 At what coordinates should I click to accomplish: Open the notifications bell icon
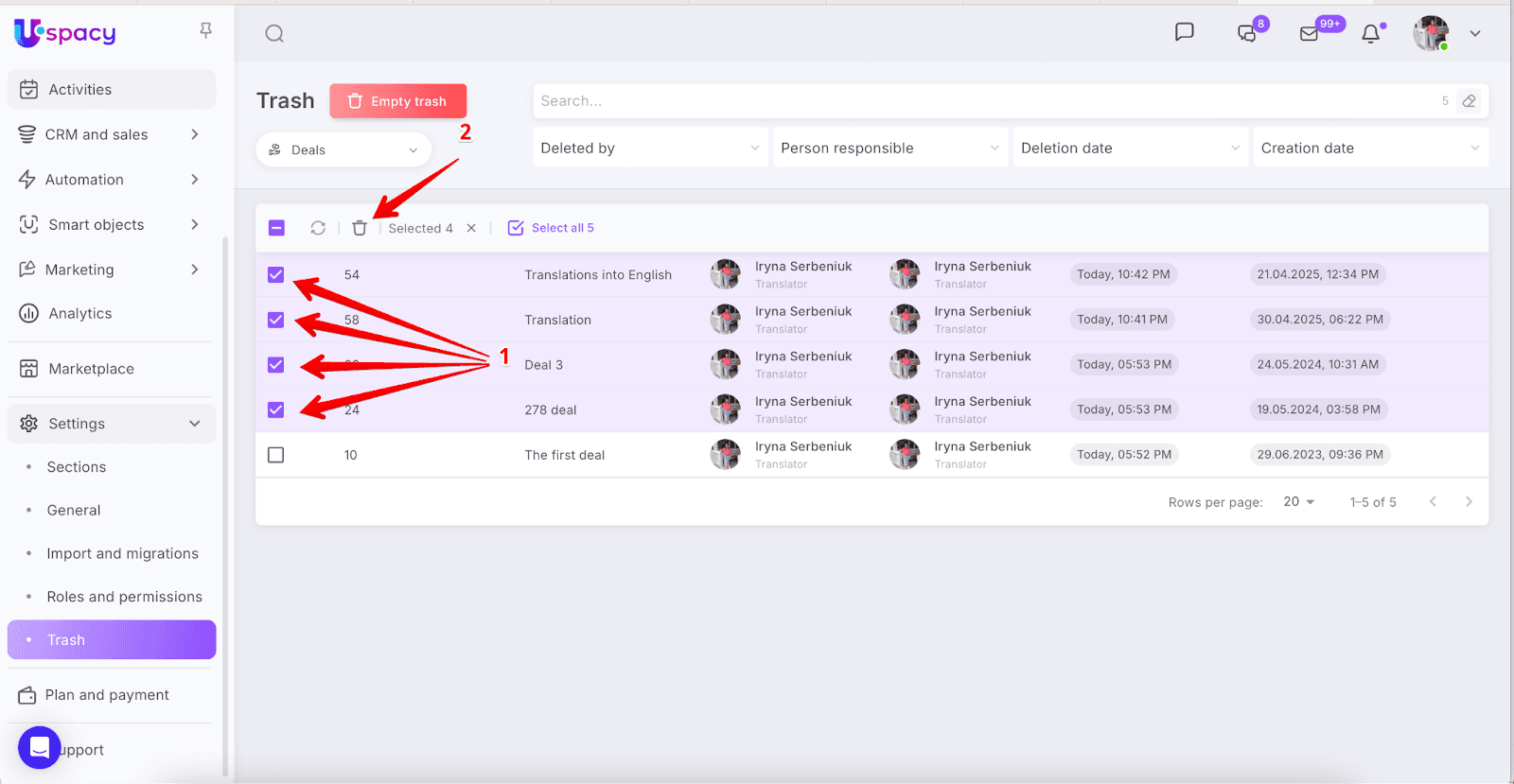coord(1370,34)
